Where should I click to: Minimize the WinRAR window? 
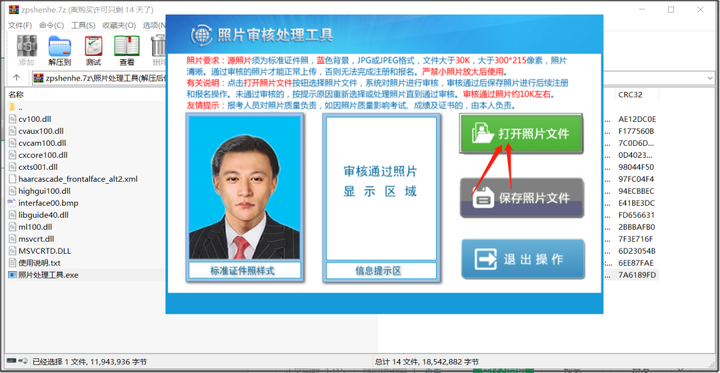641,10
